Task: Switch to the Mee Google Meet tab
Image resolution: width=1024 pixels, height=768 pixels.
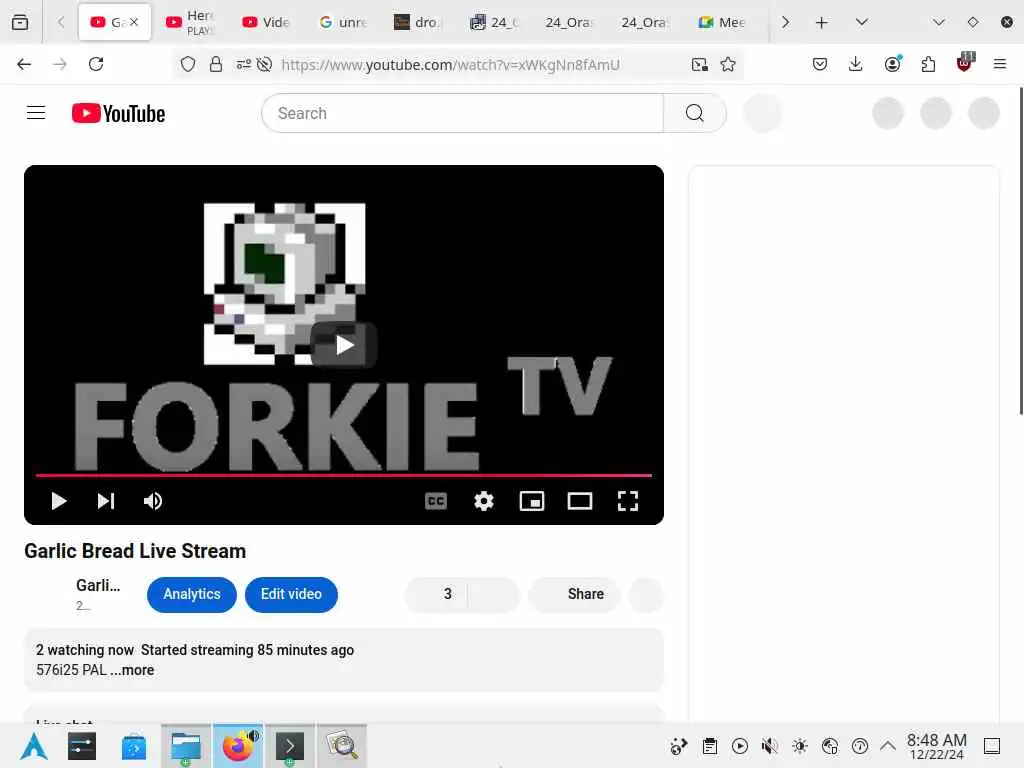Action: (722, 22)
